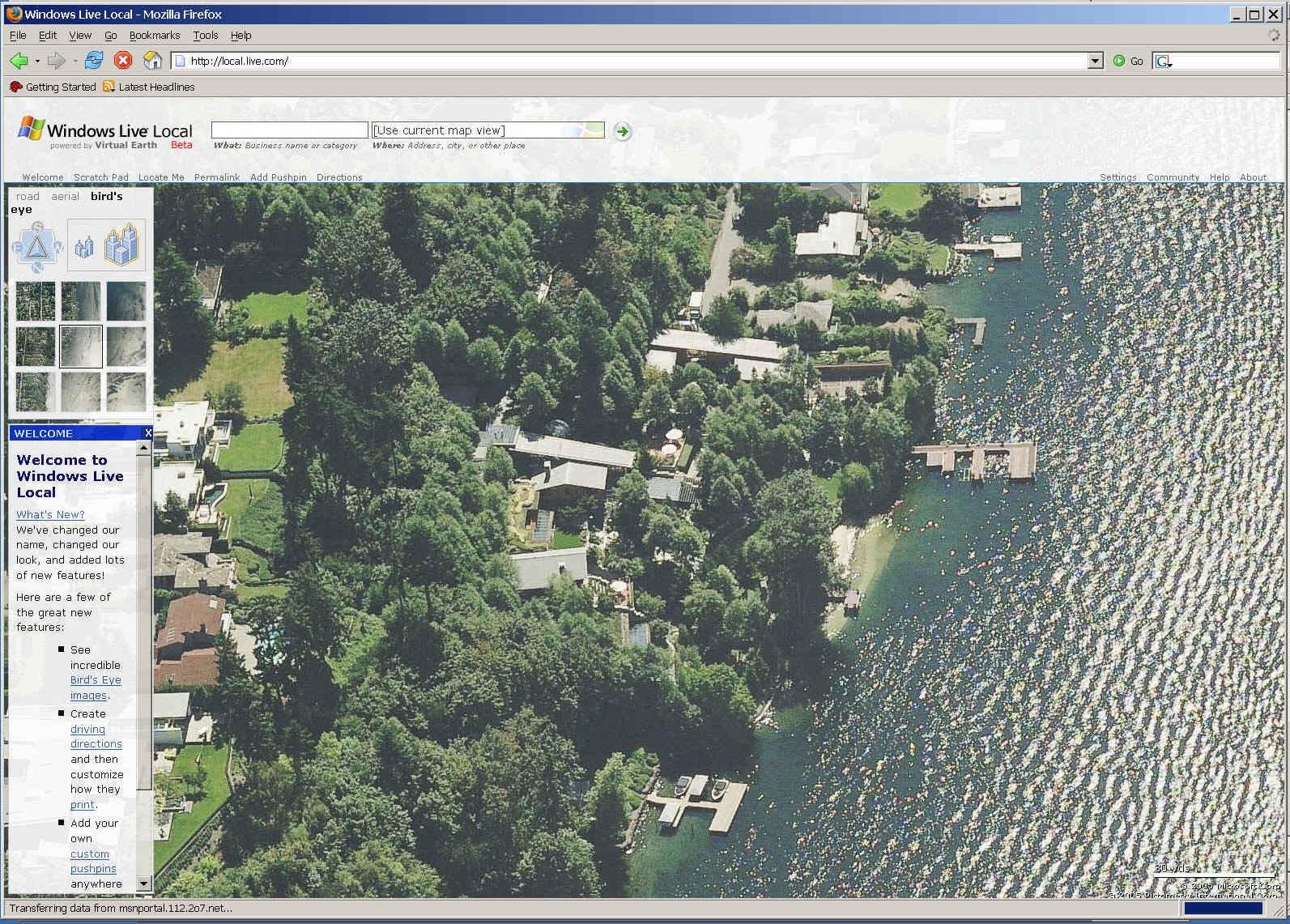Select the small buildings zoom-out icon
Viewport: 1290px width, 924px height.
(x=84, y=247)
